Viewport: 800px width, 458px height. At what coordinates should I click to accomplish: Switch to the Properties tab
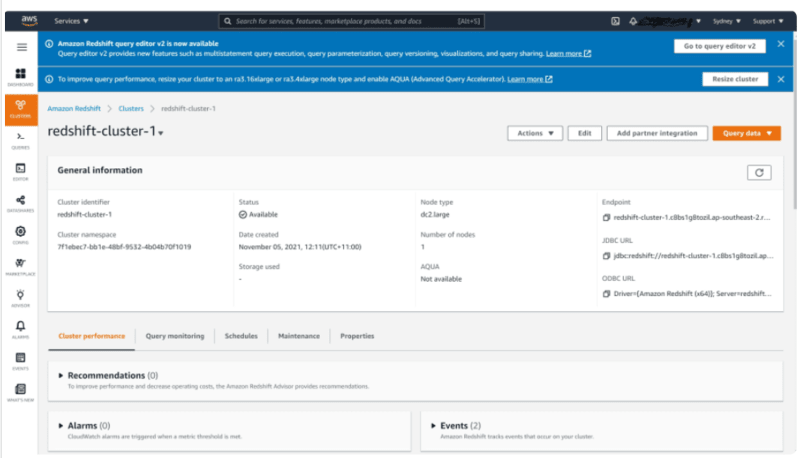[357, 336]
